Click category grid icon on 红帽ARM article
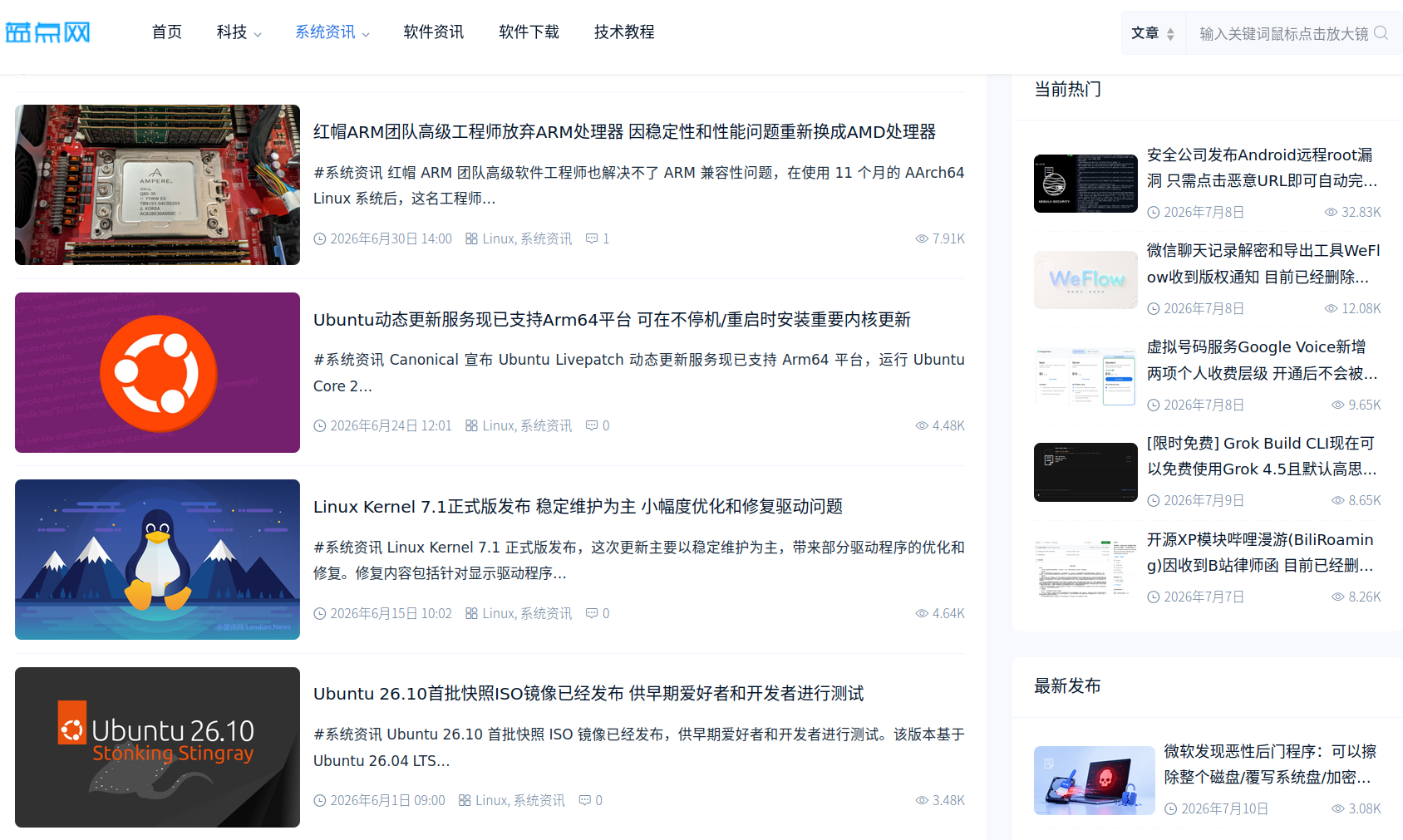This screenshot has height=840, width=1403. point(471,238)
